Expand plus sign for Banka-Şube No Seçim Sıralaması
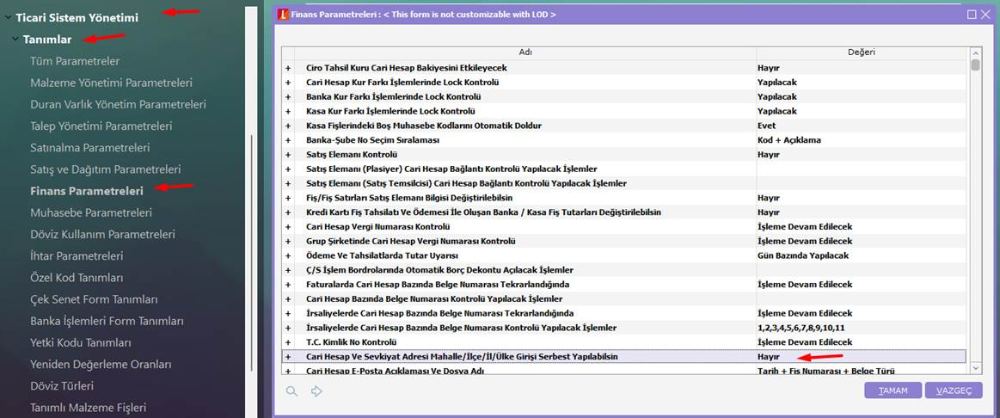This screenshot has width=1000, height=418. pyautogui.click(x=288, y=140)
